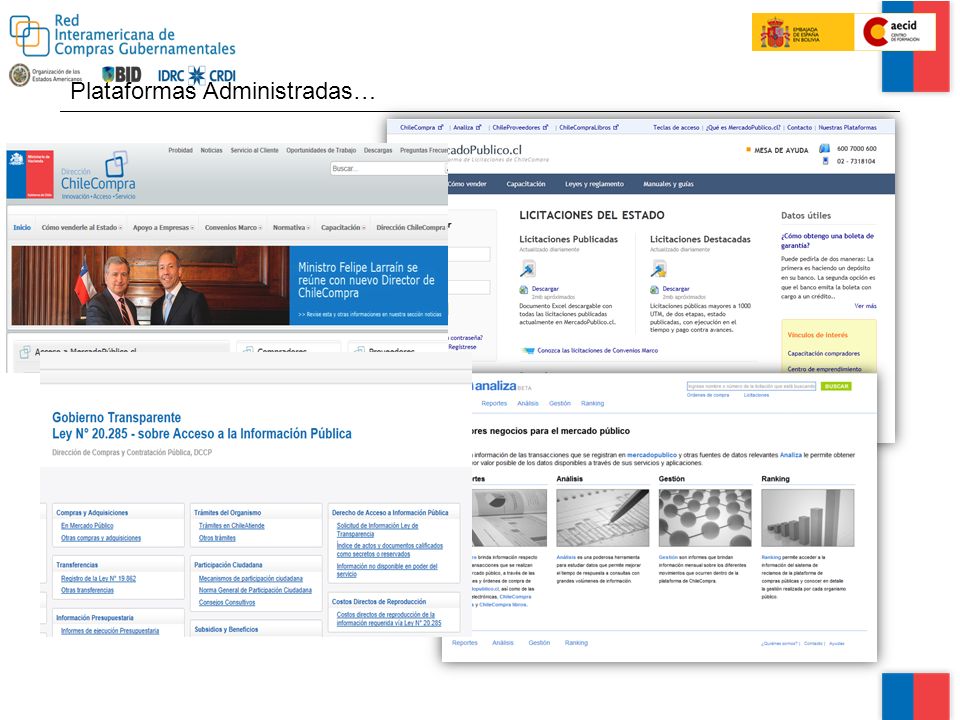Click the Gobierno de Chile flag logo
The image size is (960, 720).
(31, 174)
